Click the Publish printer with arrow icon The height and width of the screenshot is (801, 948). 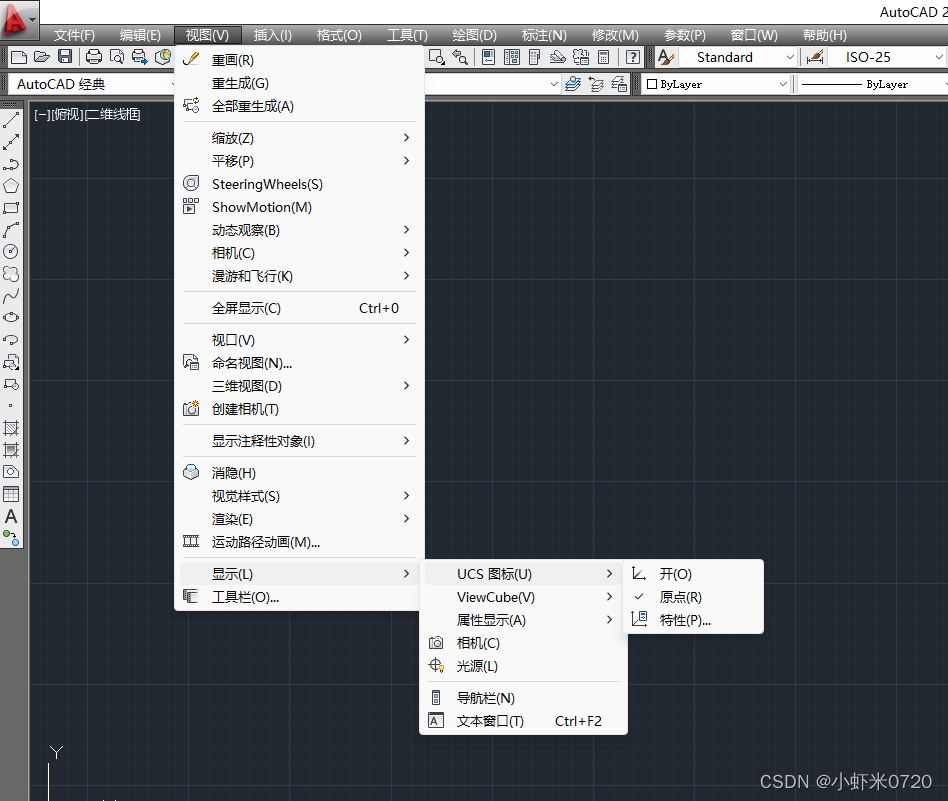140,57
